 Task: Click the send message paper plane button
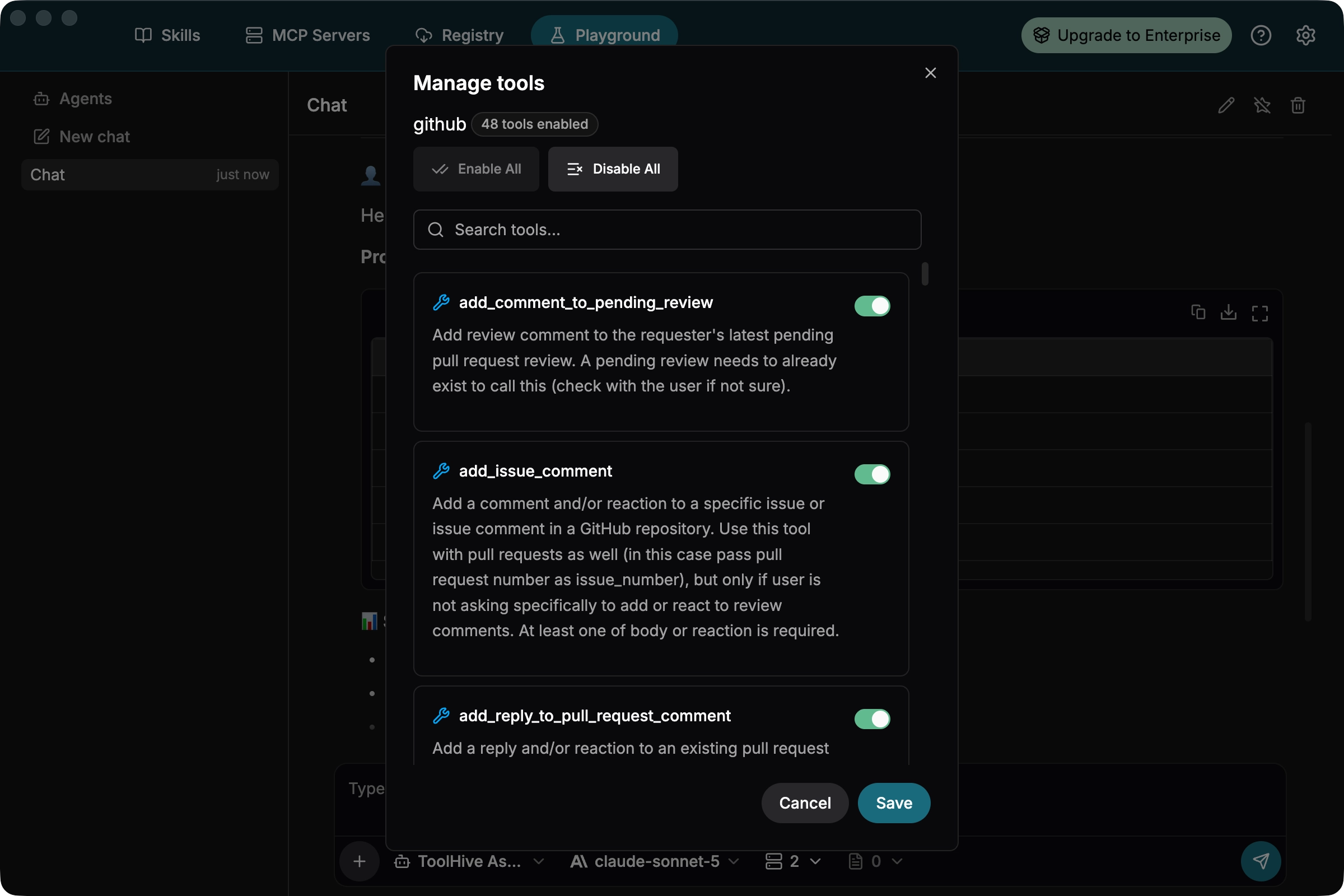tap(1261, 861)
